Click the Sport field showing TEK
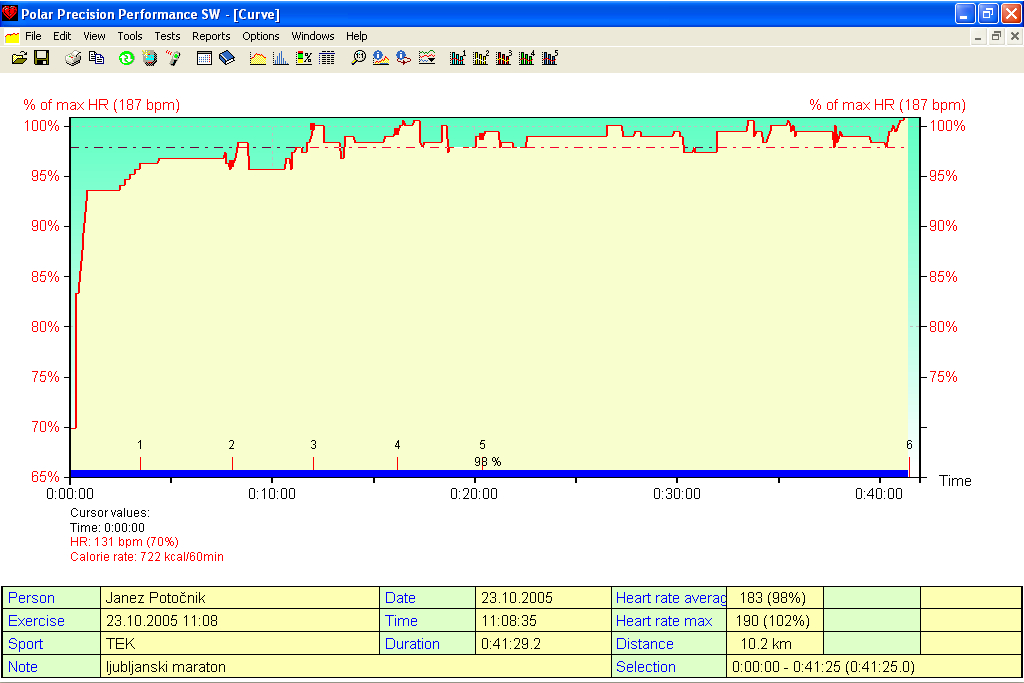The height and width of the screenshot is (683, 1024). pyautogui.click(x=240, y=644)
